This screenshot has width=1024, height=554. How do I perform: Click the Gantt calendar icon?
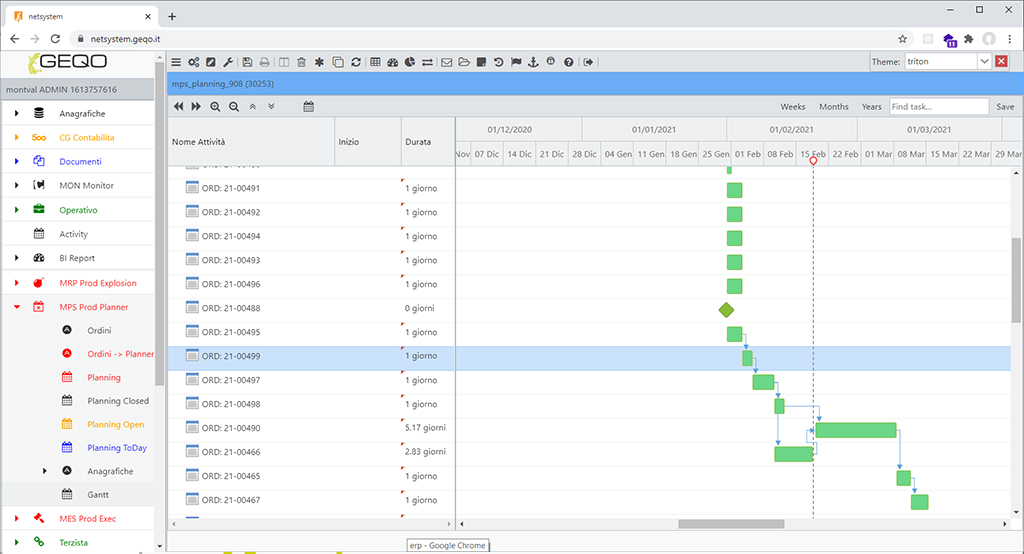[x=308, y=106]
